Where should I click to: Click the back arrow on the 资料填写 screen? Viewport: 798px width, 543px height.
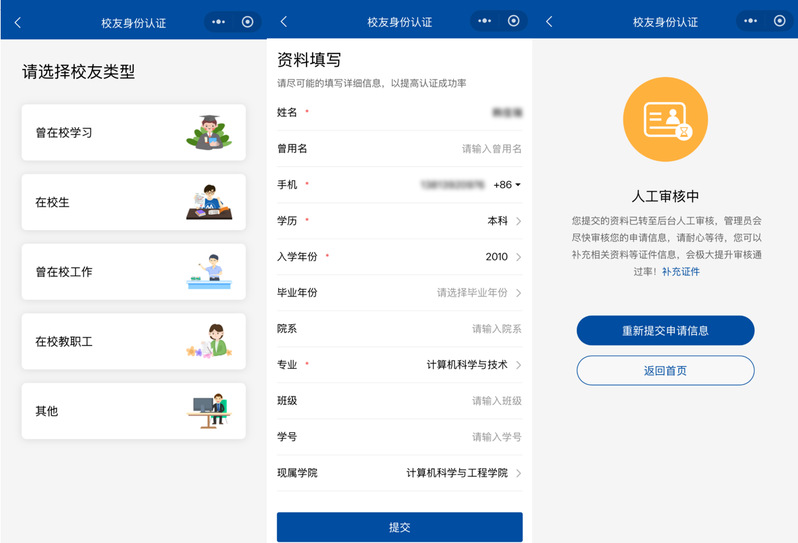coord(284,21)
